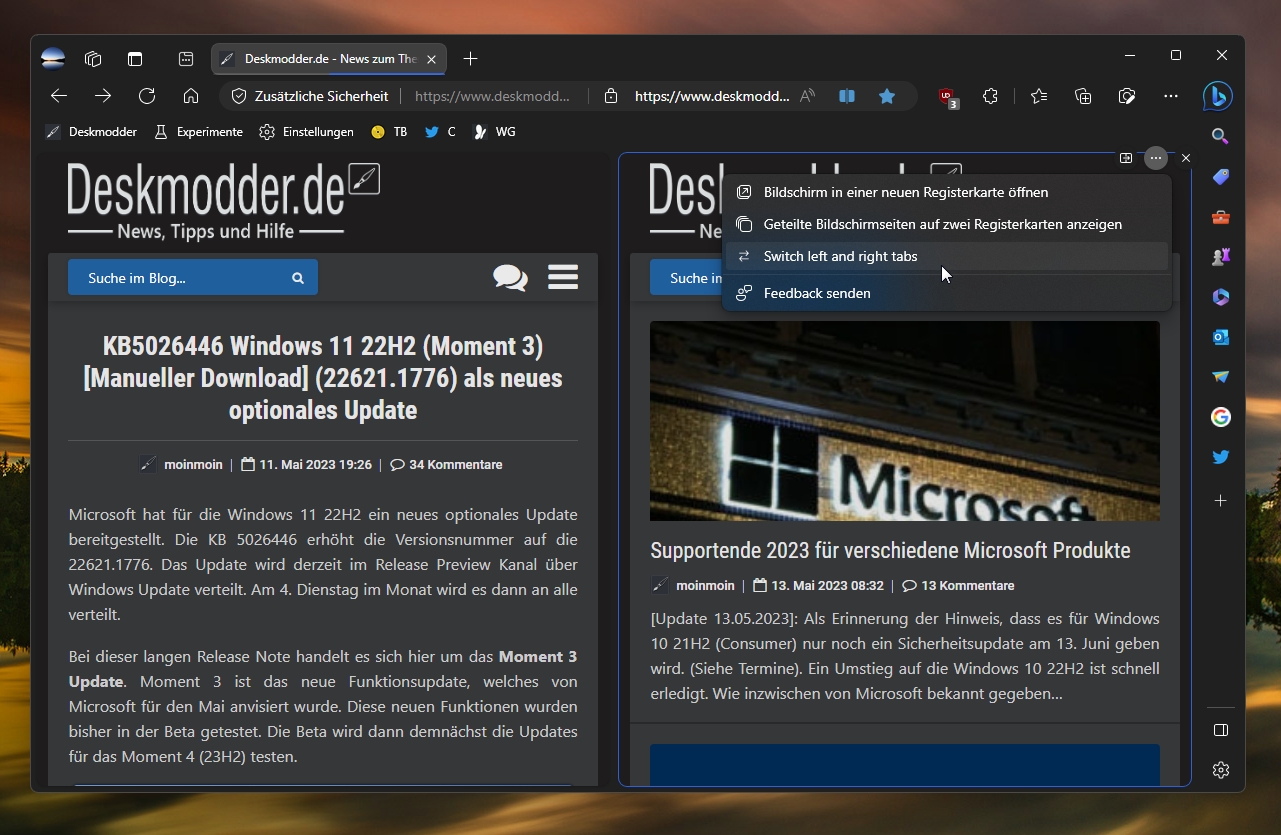Open the uBlock Origin extension
The height and width of the screenshot is (835, 1281).
pos(947,97)
